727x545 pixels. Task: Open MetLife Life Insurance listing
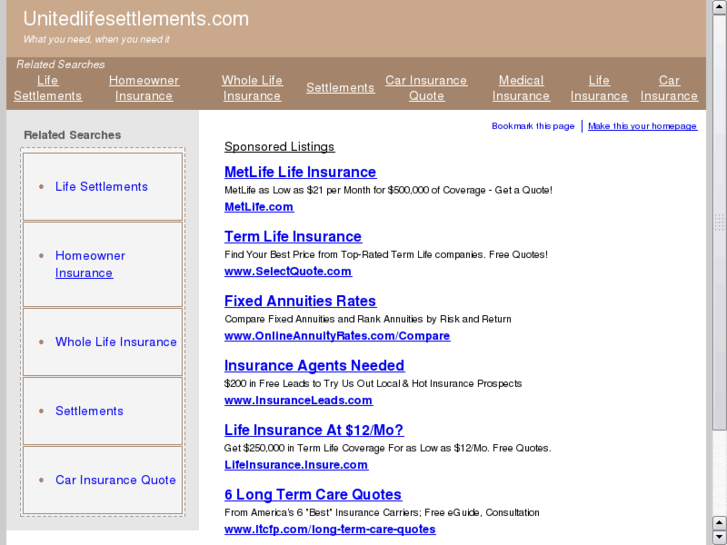tap(300, 172)
